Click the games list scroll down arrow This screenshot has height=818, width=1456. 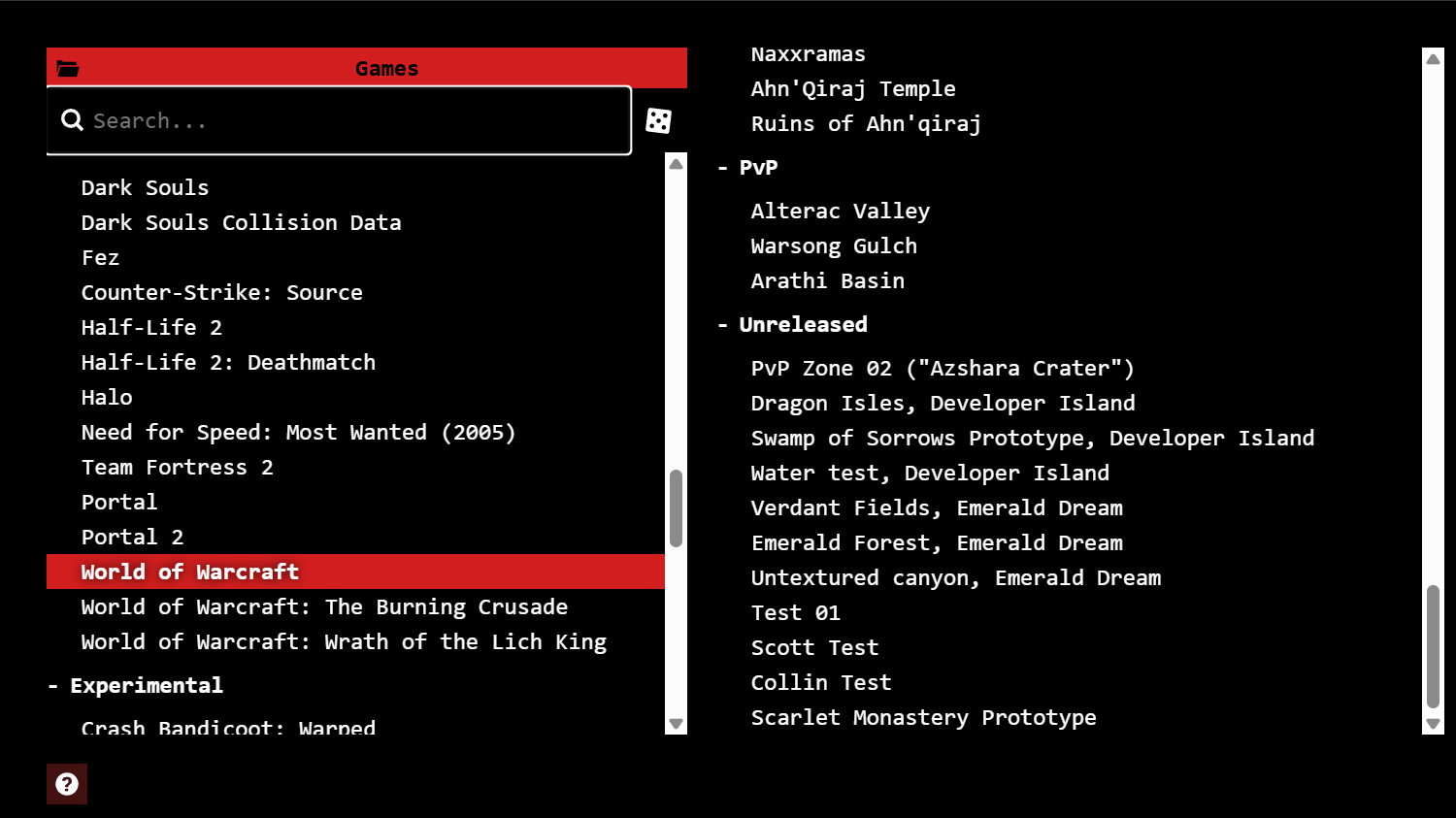click(677, 724)
